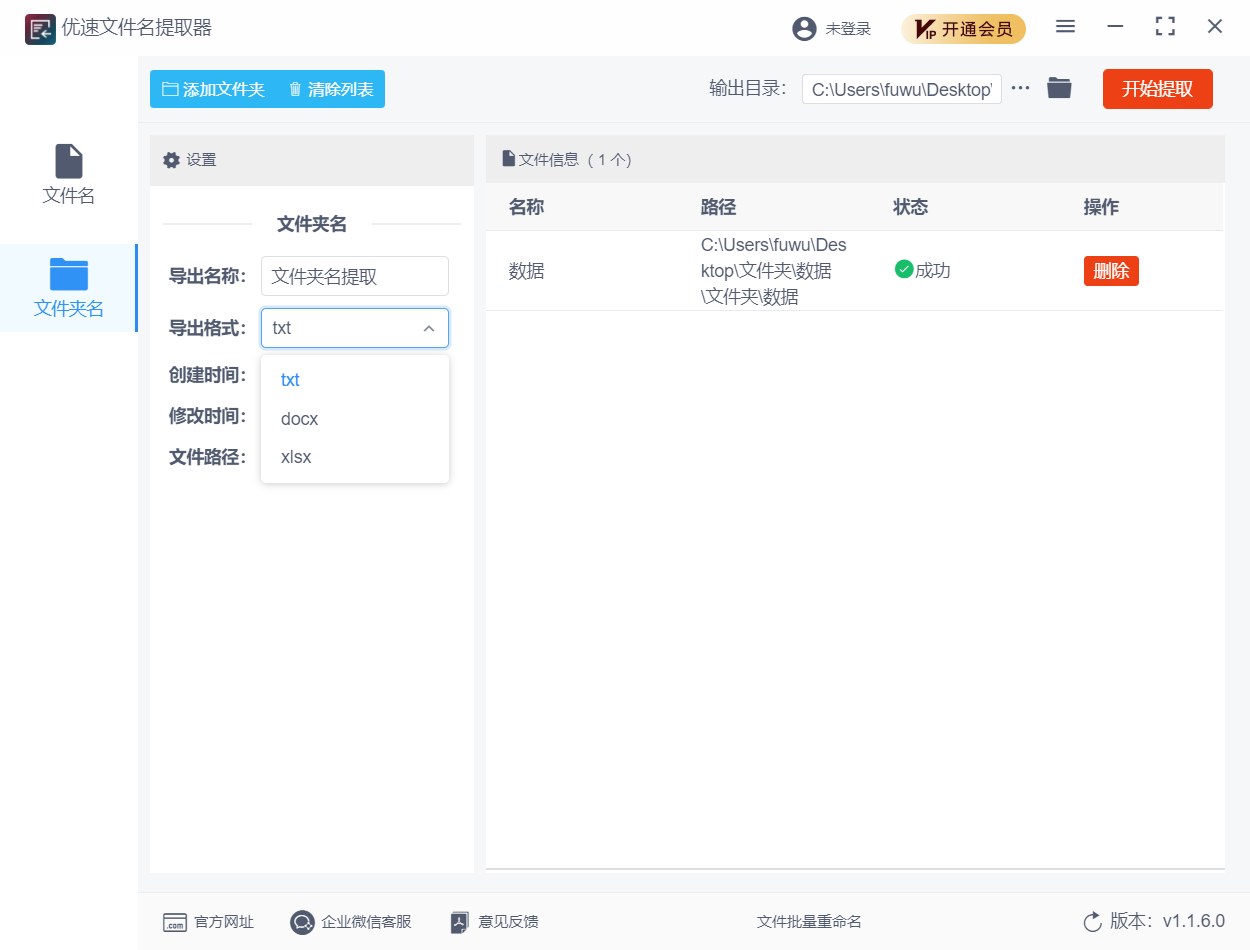This screenshot has height=950, width=1250.
Task: Click the version refresh icon
Action: tap(1093, 921)
